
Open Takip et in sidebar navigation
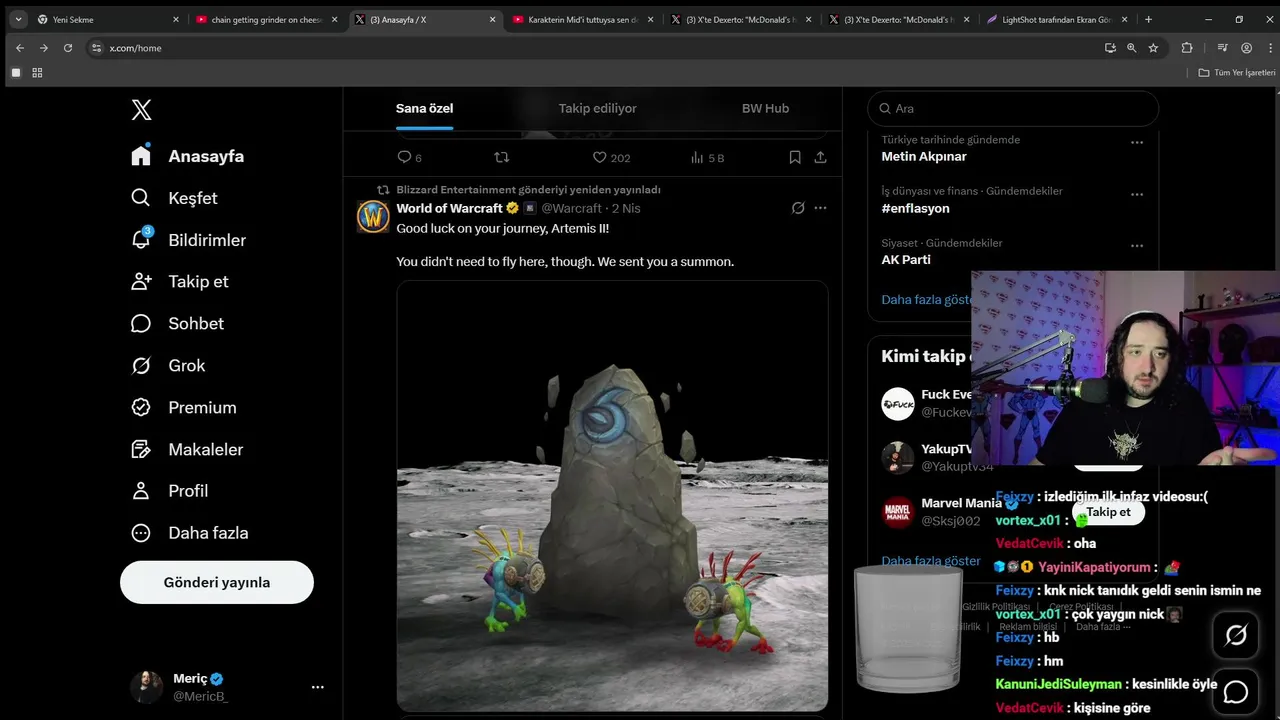(179, 282)
